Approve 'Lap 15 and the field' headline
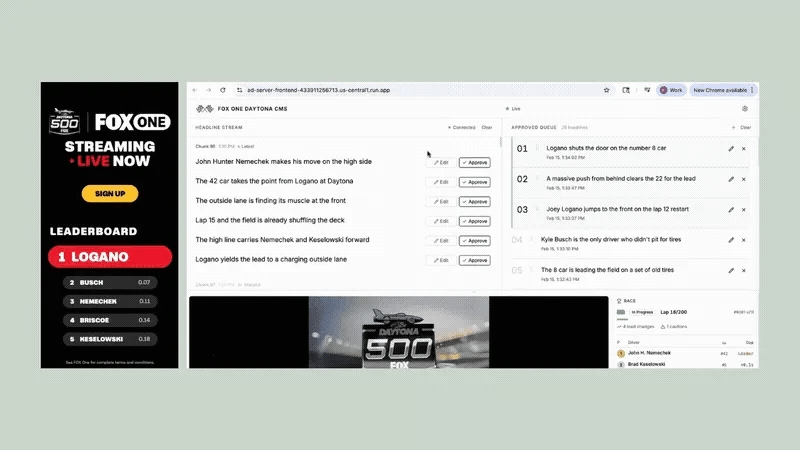800x450 pixels. (474, 221)
